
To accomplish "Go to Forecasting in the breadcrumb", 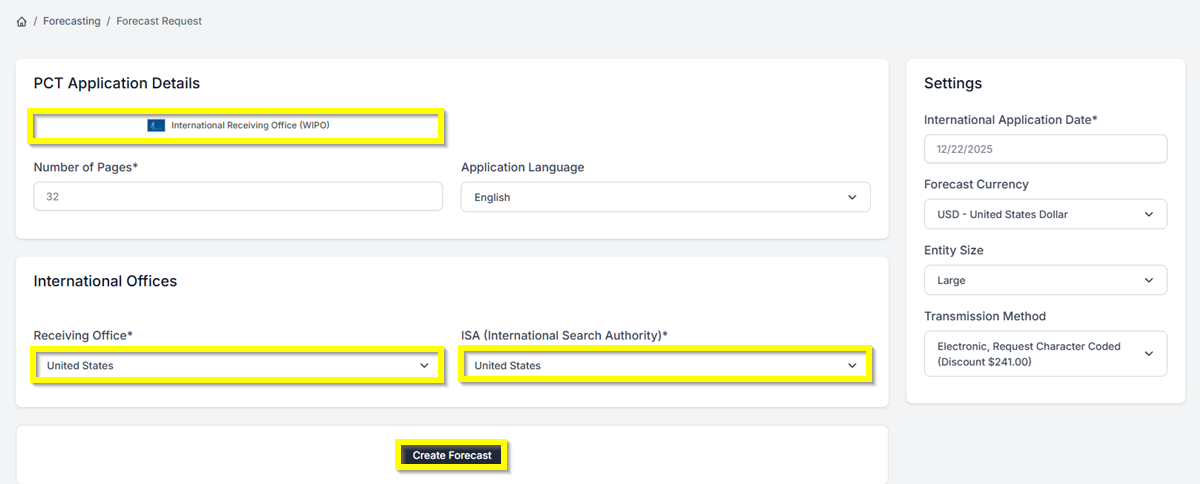I will (x=72, y=21).
